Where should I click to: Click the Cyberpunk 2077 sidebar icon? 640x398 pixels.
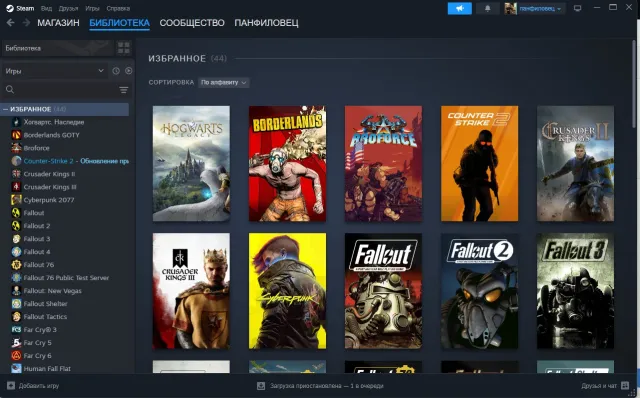pyautogui.click(x=16, y=200)
